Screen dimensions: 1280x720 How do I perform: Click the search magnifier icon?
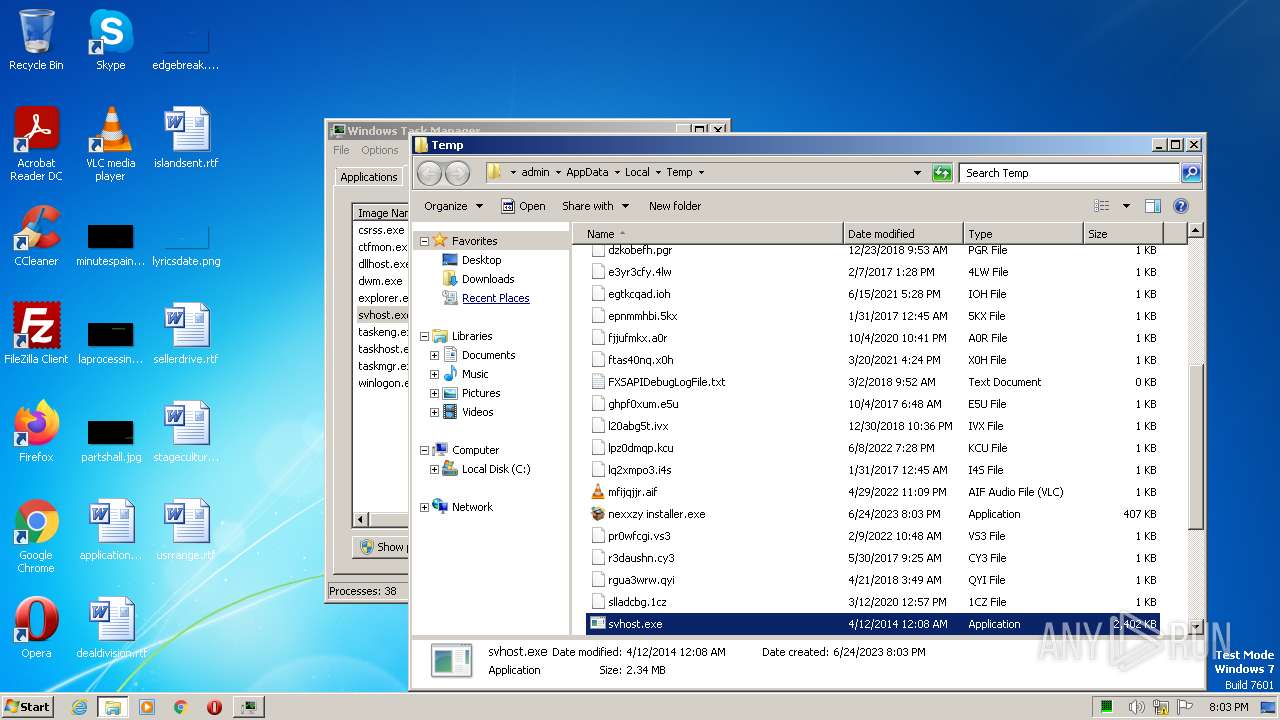(1190, 173)
